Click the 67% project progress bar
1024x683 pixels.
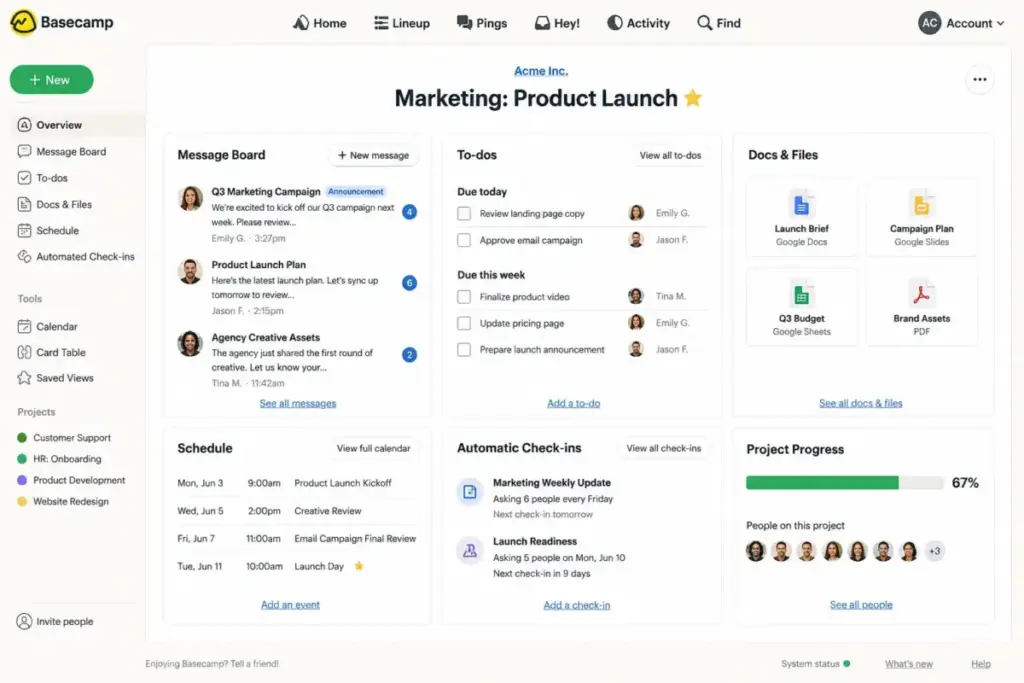(844, 483)
